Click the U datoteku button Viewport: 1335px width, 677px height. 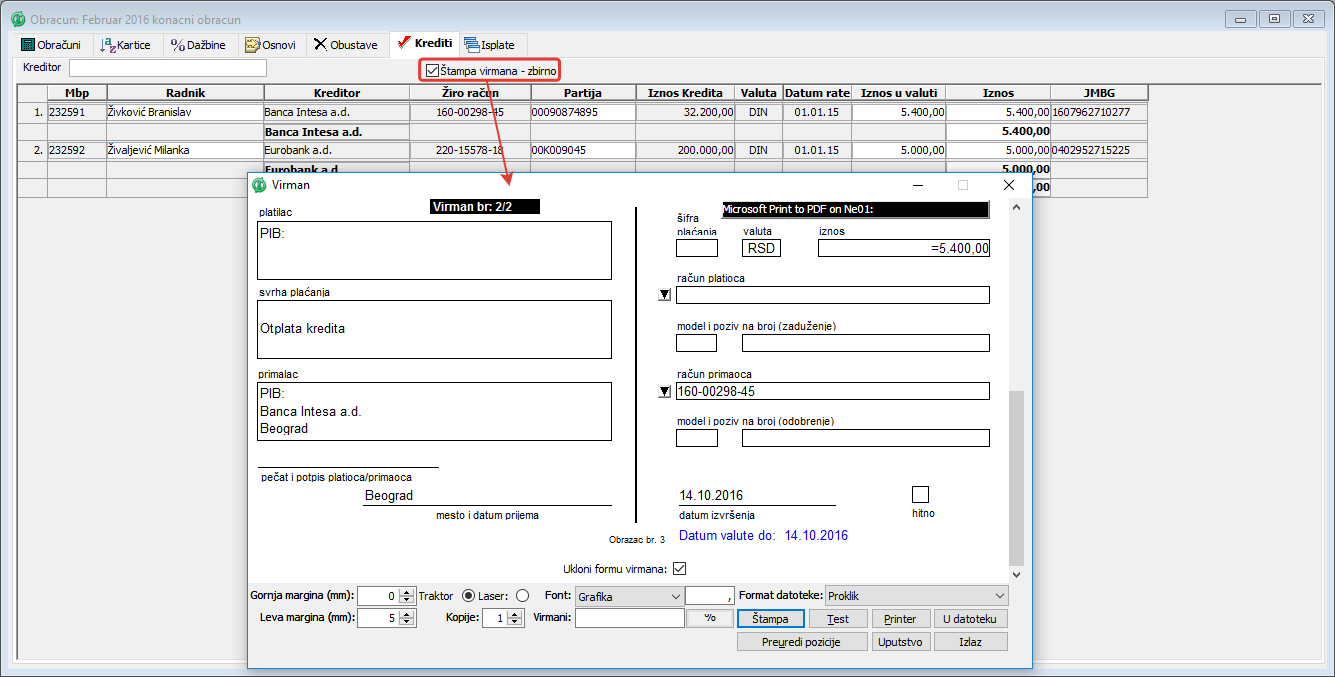970,619
